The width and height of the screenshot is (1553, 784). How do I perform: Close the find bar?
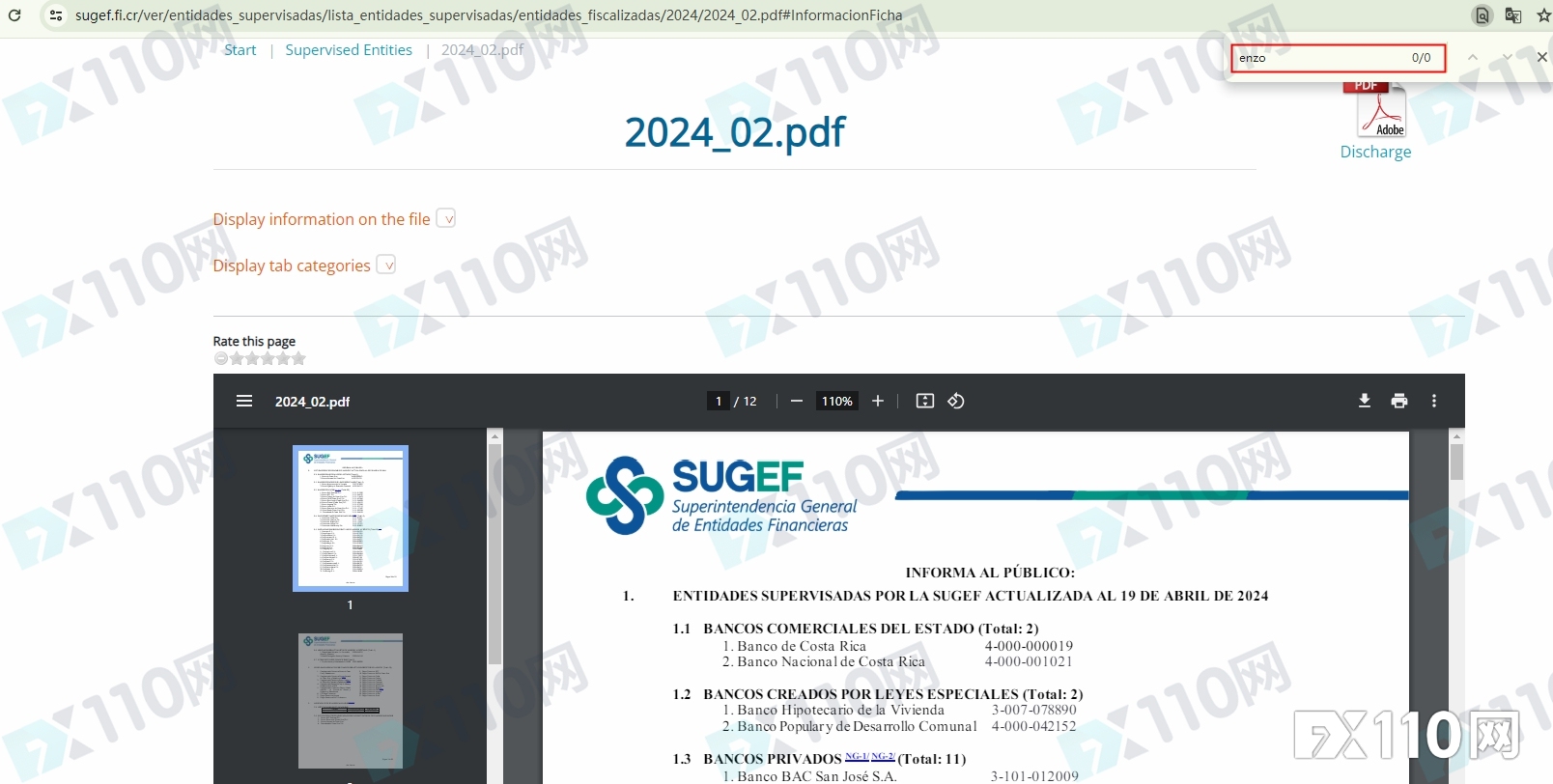point(1541,58)
